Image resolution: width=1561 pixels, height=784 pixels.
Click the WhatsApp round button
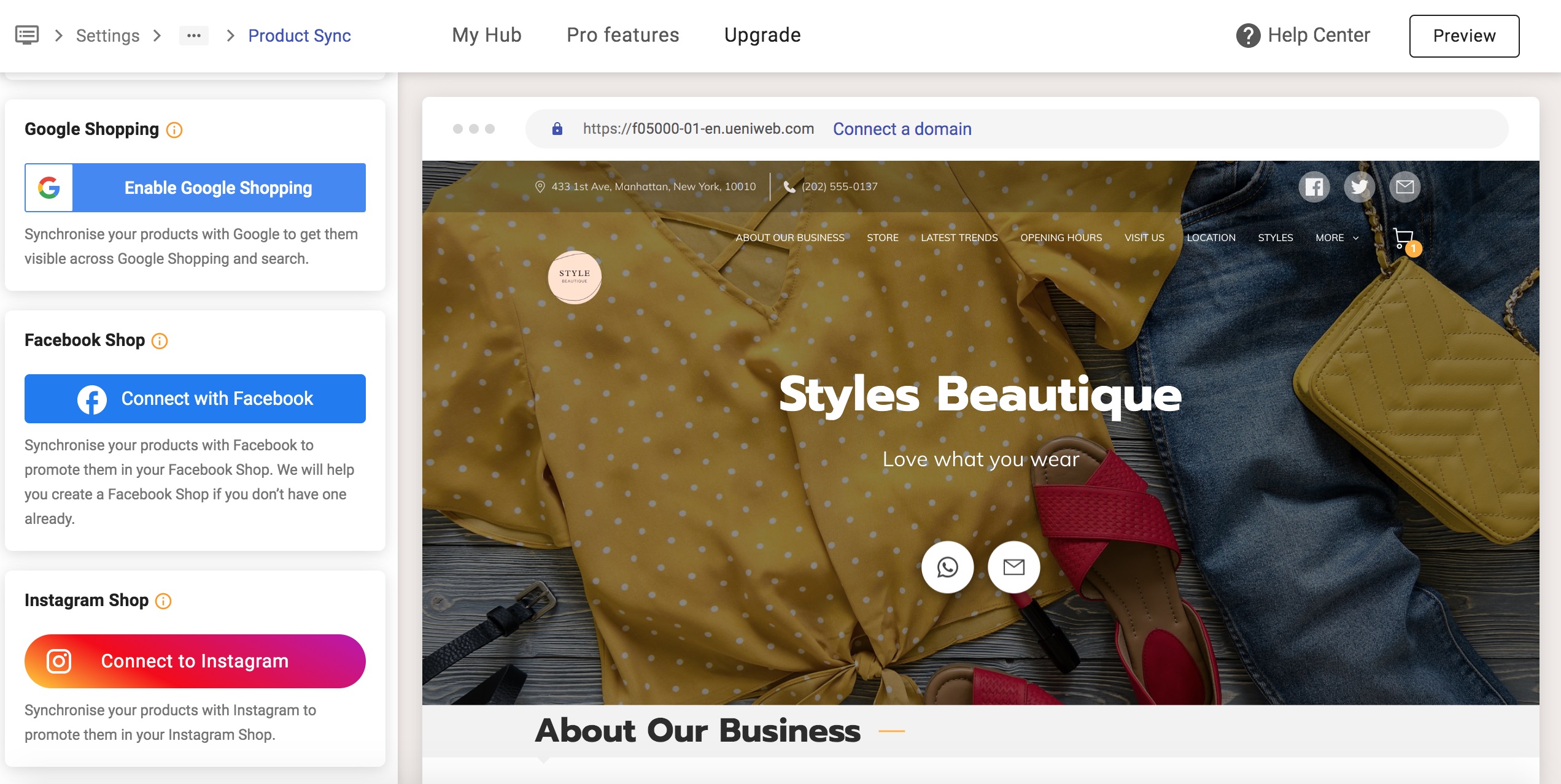click(x=947, y=567)
